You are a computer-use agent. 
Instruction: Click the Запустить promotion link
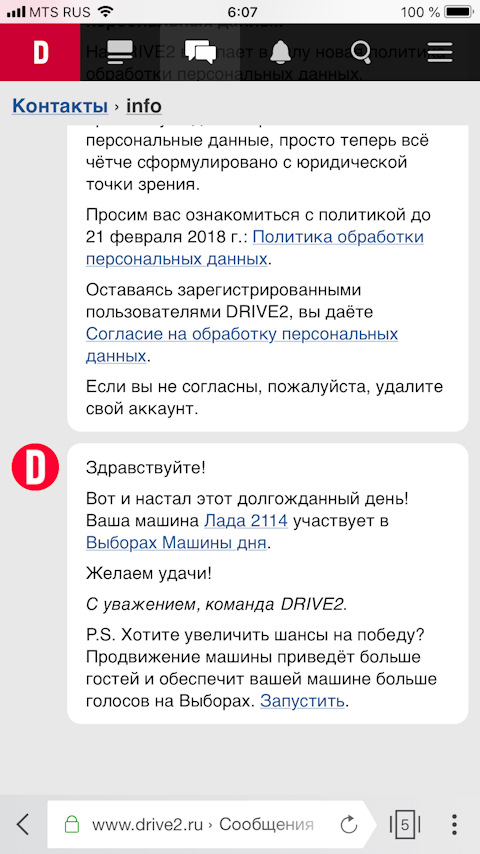pos(302,700)
